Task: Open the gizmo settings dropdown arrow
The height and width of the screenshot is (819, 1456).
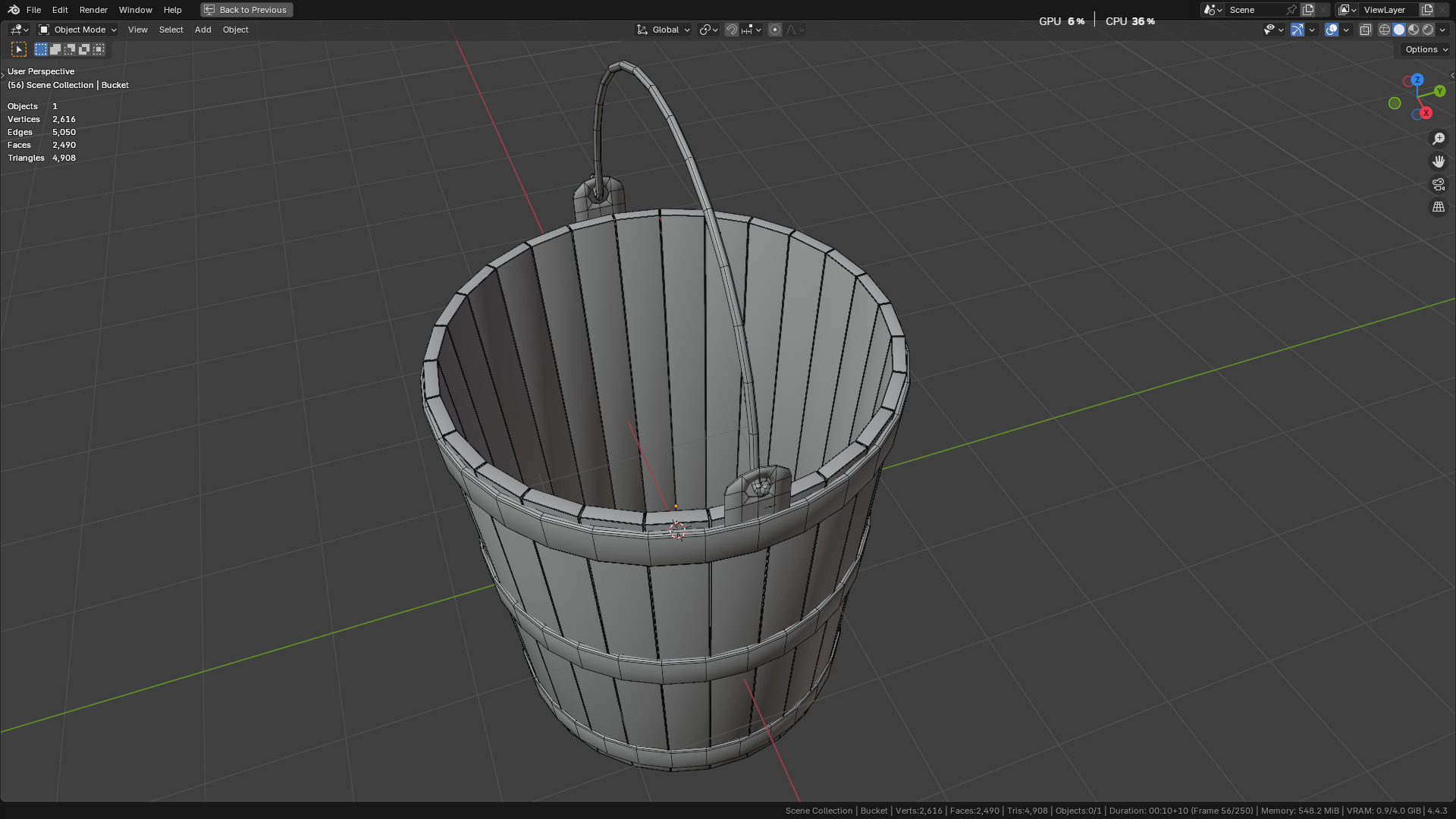Action: [x=1312, y=30]
